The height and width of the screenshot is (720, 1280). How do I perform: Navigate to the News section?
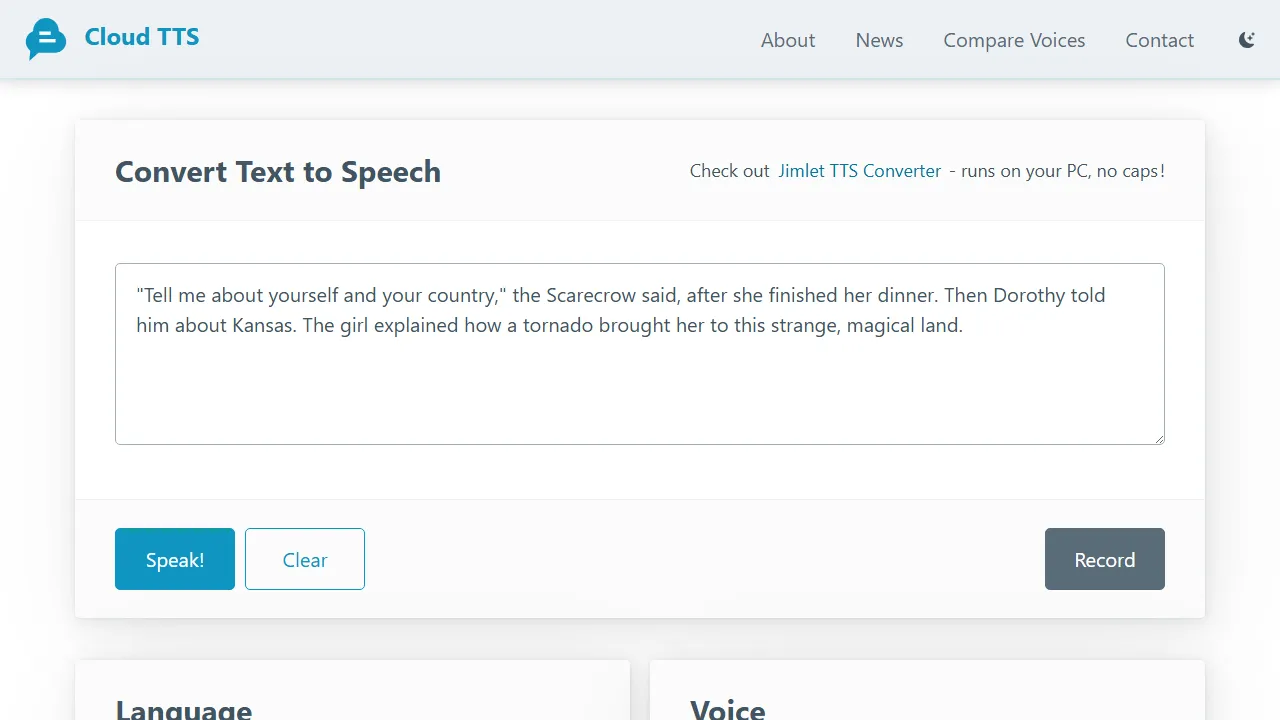(879, 40)
